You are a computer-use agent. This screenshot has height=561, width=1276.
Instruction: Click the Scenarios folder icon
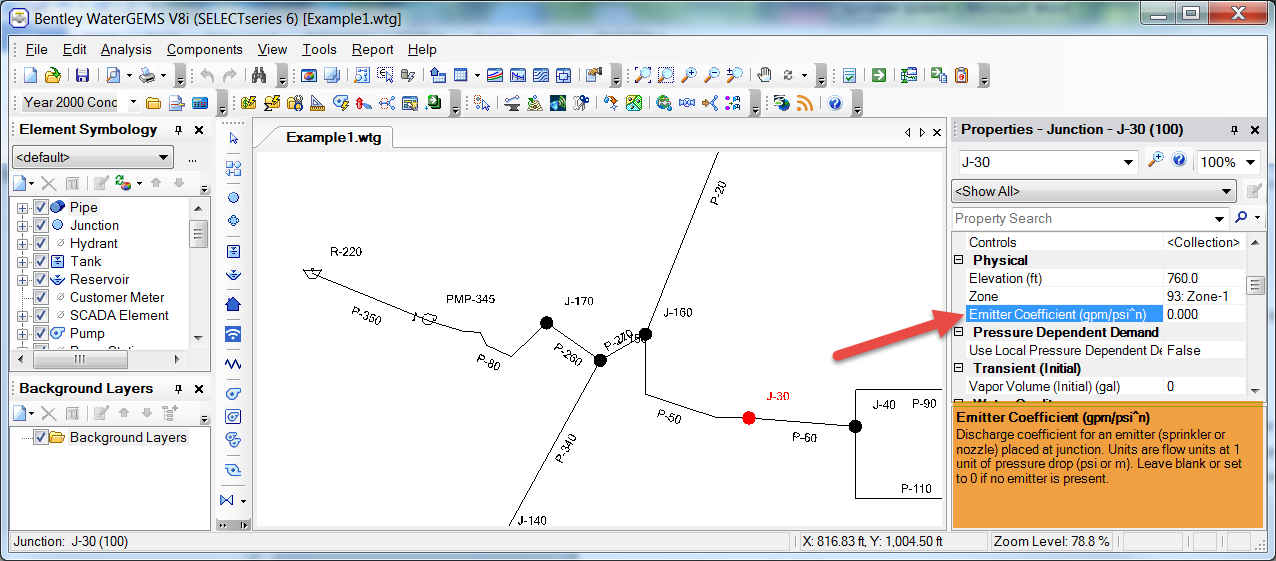(x=153, y=103)
